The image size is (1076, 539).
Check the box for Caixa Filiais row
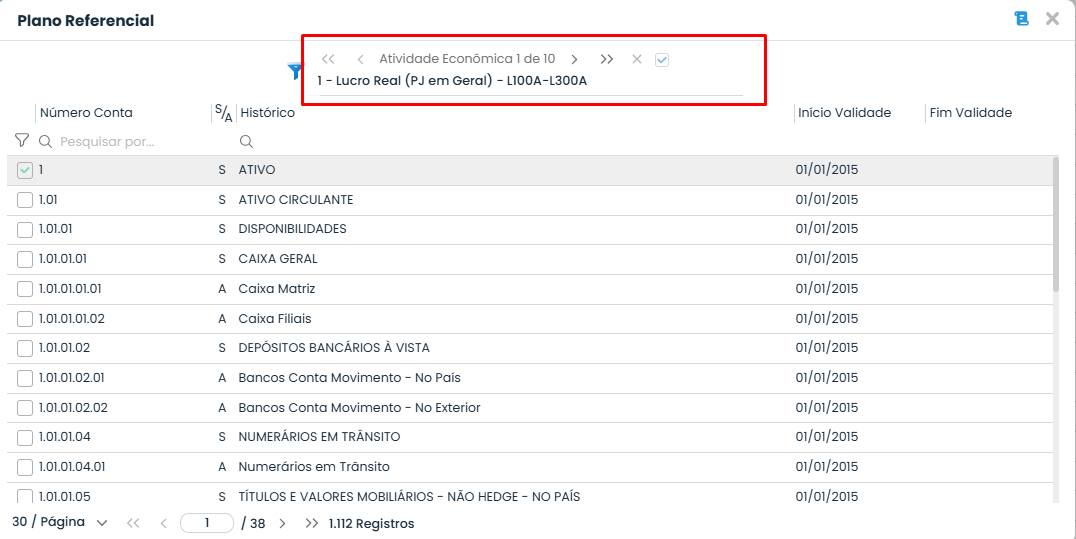pos(25,319)
